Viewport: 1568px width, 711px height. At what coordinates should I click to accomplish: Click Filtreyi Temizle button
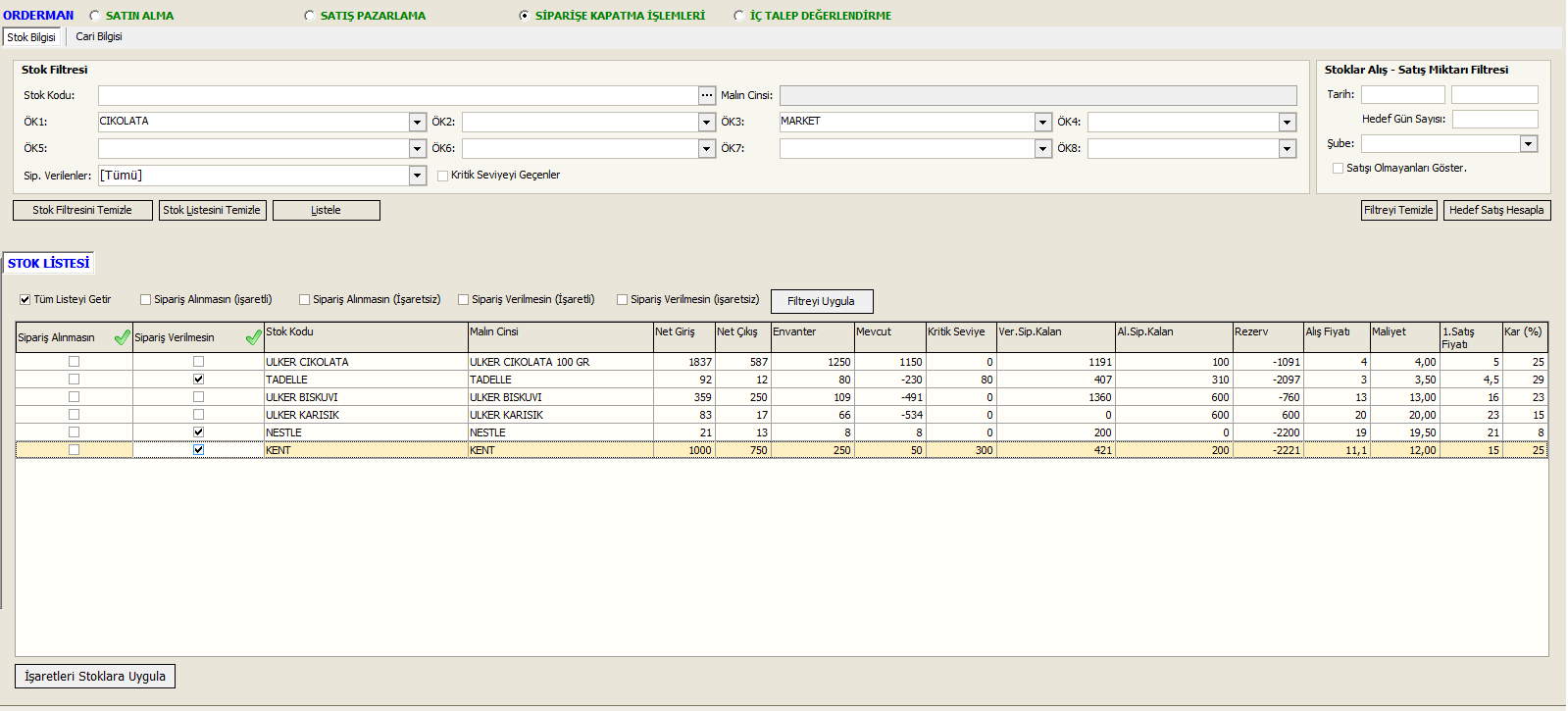(x=1399, y=210)
